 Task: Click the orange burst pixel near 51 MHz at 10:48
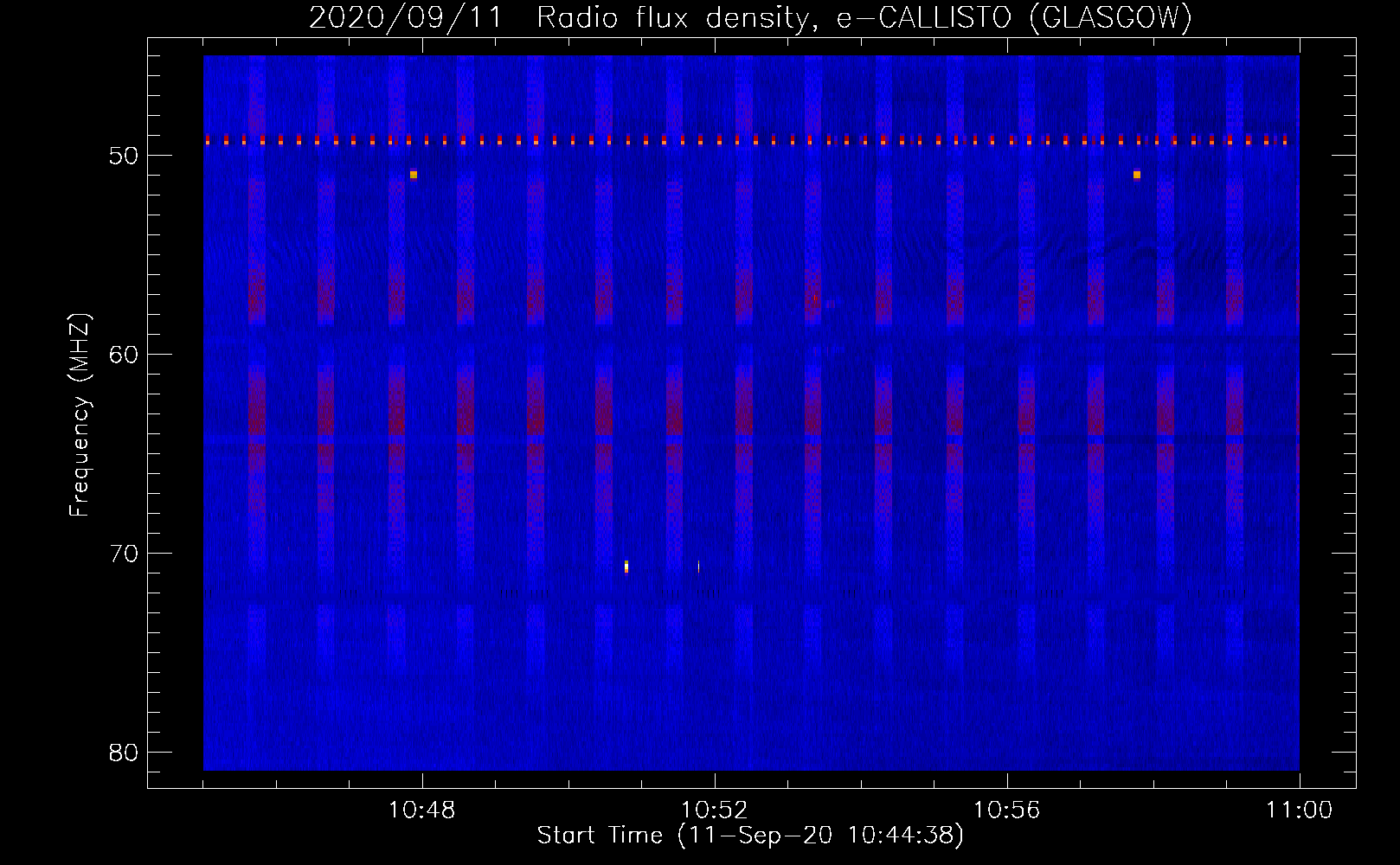(x=414, y=175)
